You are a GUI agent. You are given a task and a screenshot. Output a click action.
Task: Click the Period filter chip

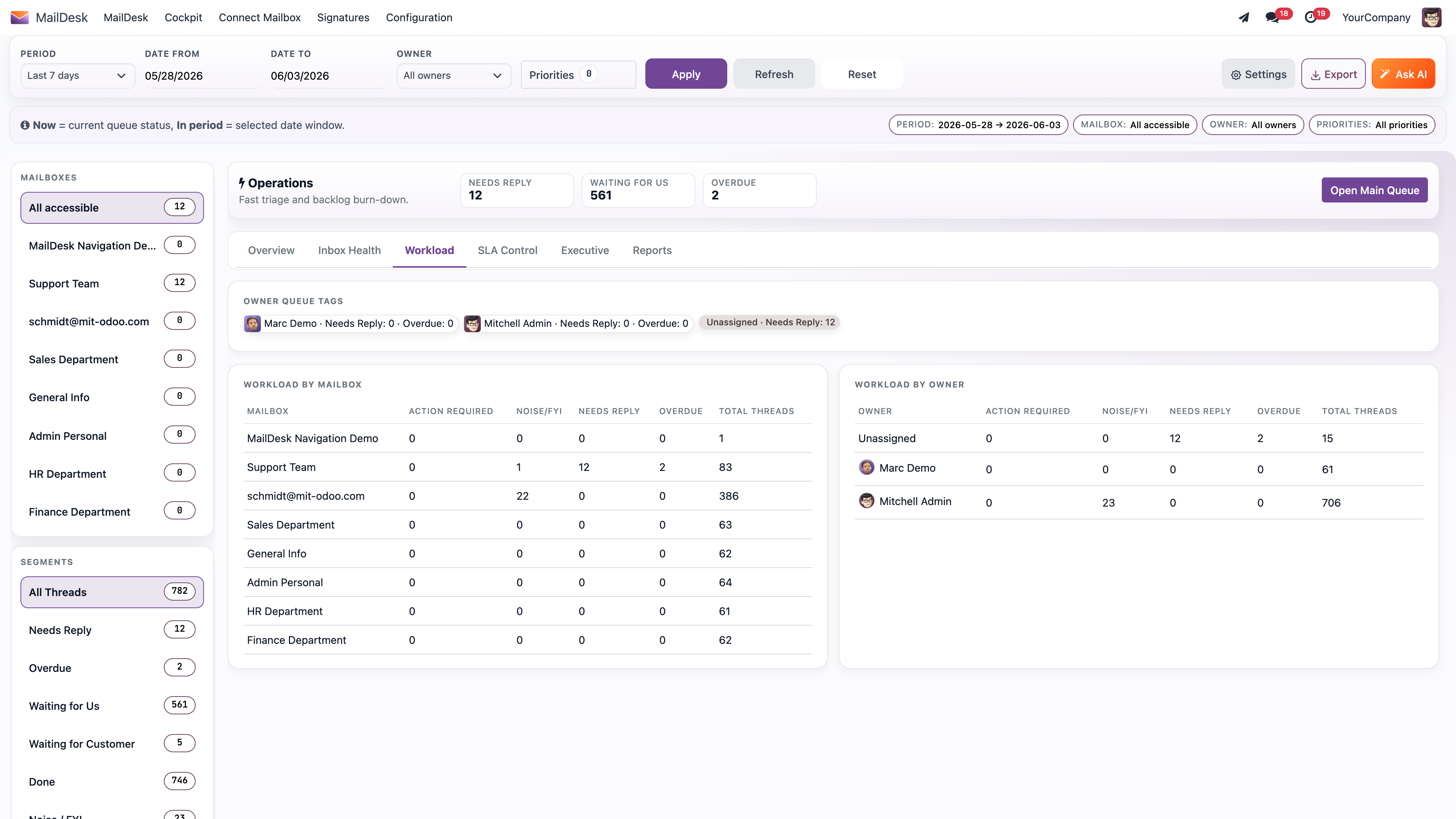978,125
